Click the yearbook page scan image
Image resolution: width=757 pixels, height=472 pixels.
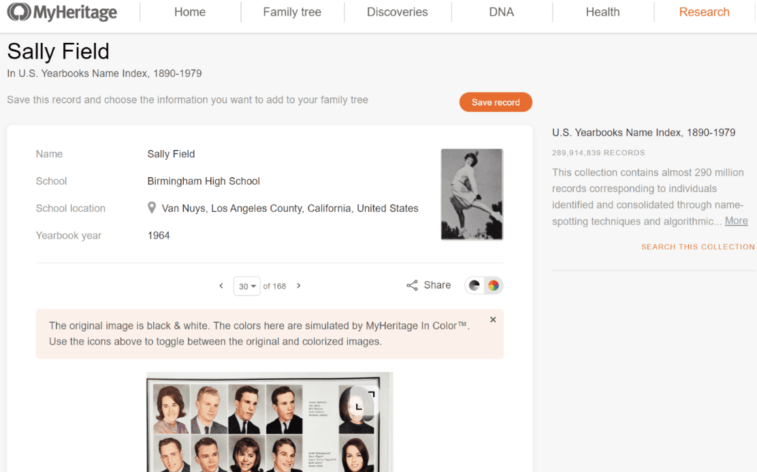268,425
